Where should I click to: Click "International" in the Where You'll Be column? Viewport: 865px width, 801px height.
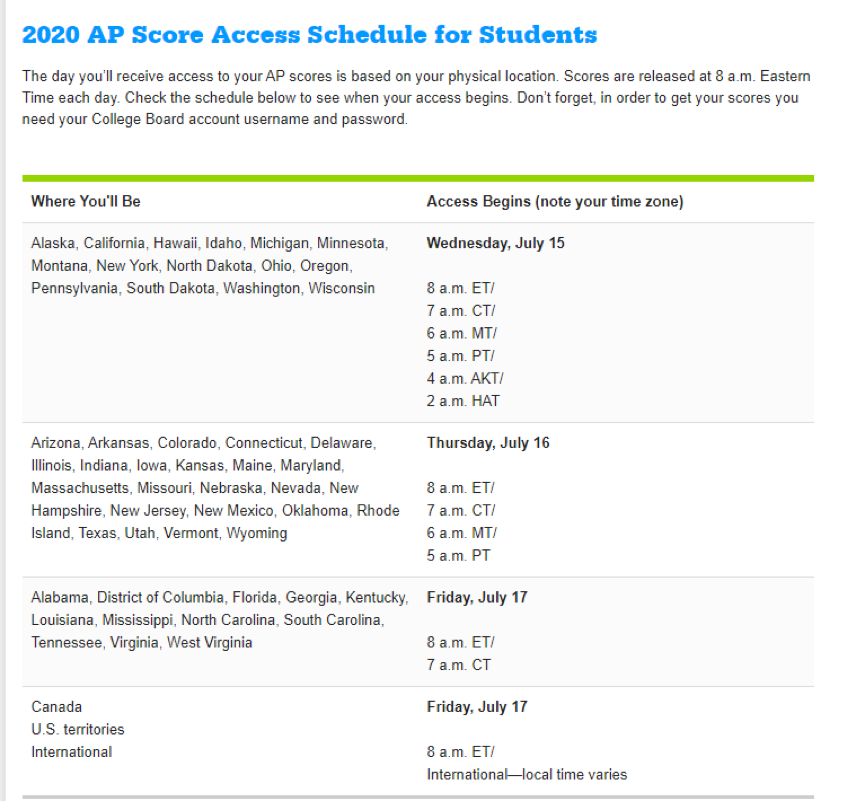coord(72,752)
